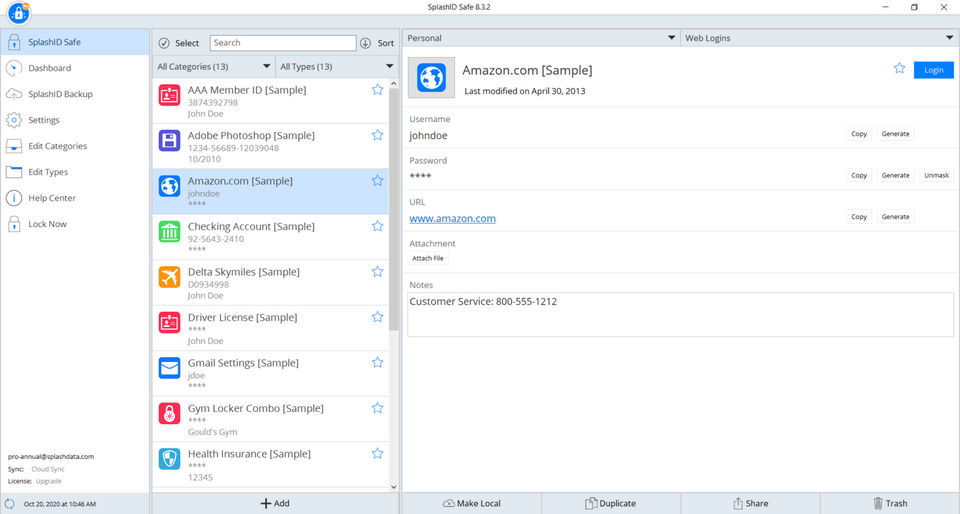960x514 pixels.
Task: Click Generate next to URL
Action: (x=895, y=217)
